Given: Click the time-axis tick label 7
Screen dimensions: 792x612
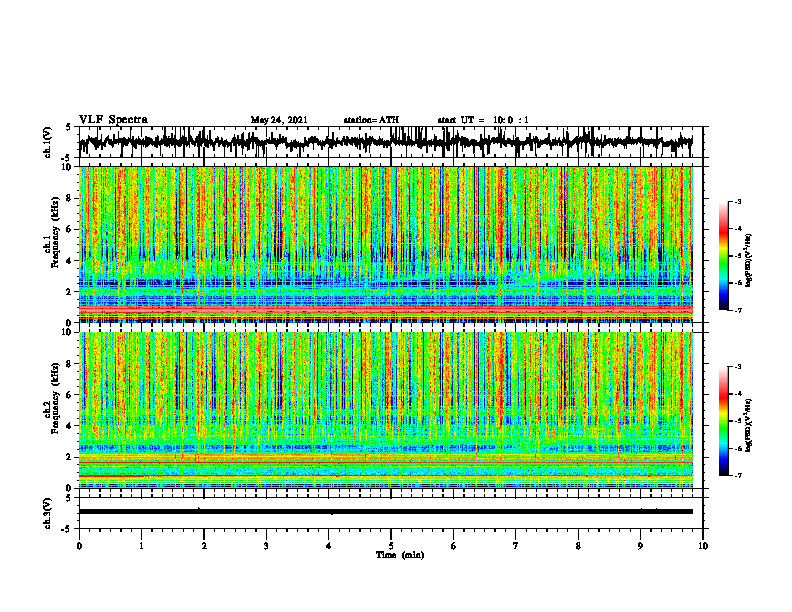Looking at the screenshot, I should pyautogui.click(x=516, y=546).
